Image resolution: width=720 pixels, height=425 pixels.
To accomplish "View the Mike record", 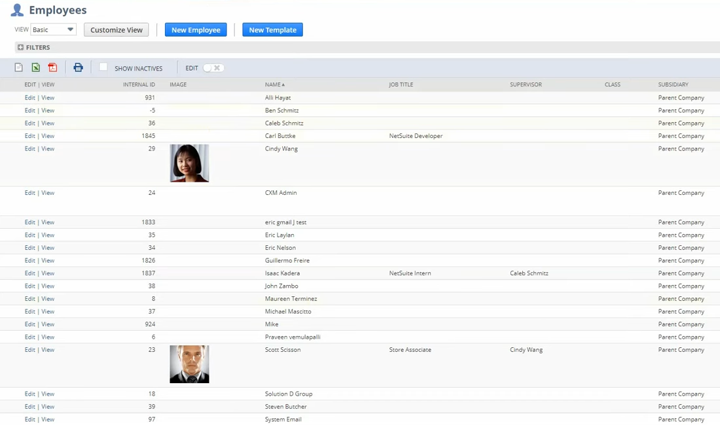I will coord(48,324).
